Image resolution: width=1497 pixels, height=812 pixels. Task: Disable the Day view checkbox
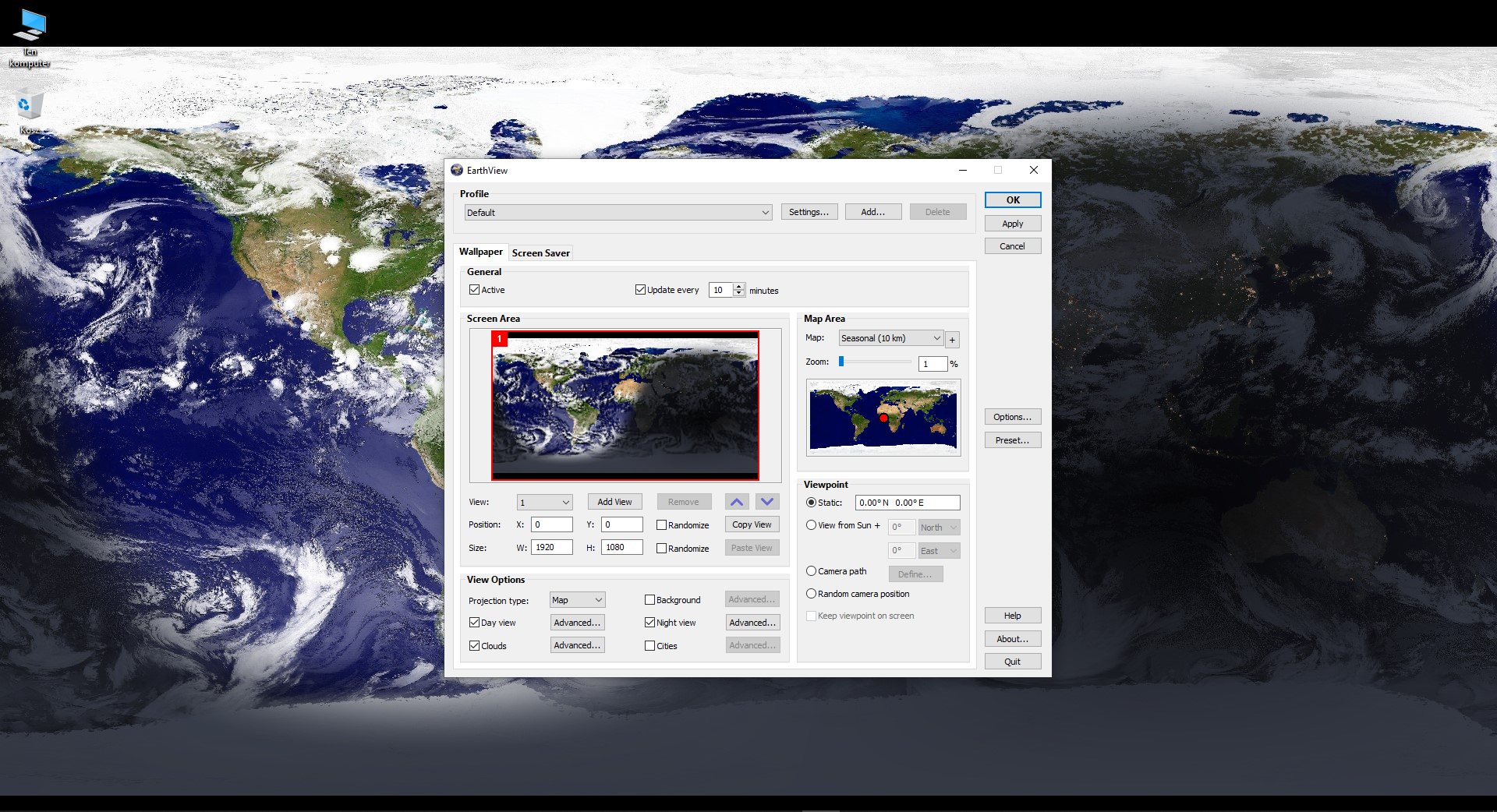click(x=474, y=623)
